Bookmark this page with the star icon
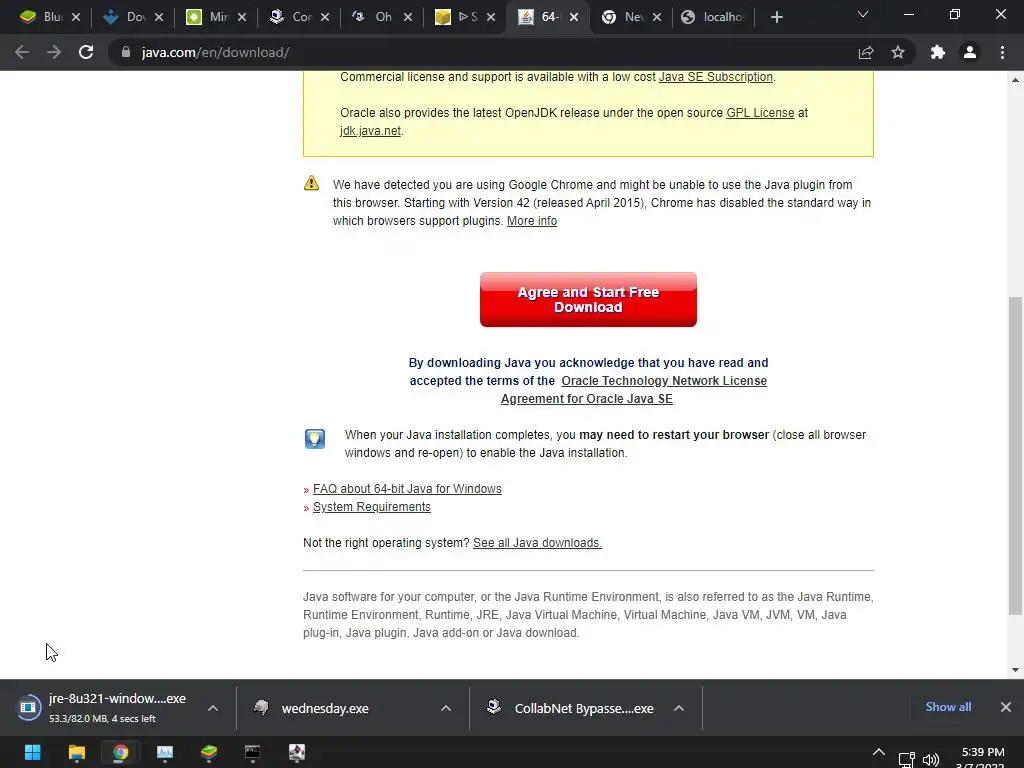 898,52
